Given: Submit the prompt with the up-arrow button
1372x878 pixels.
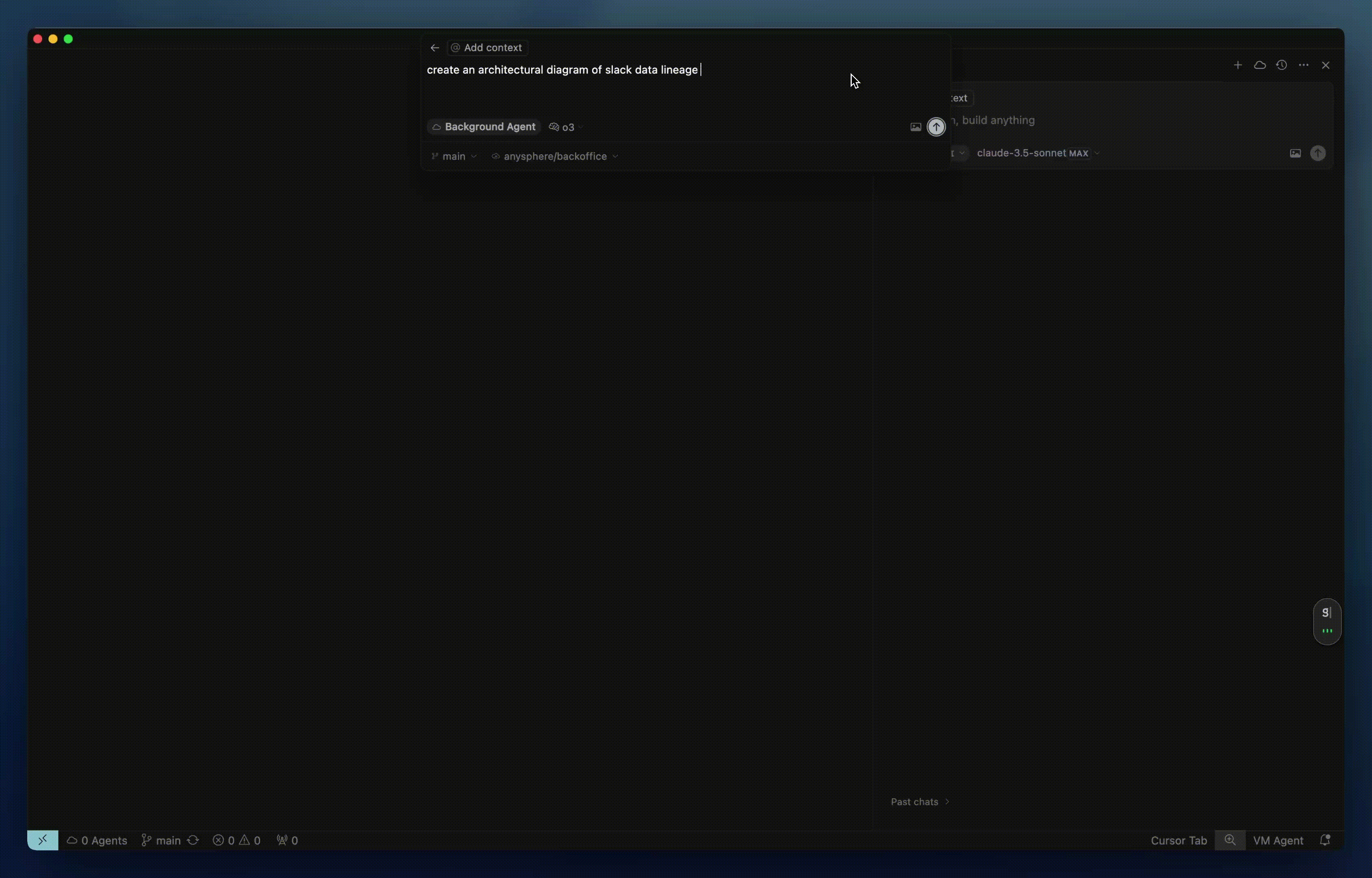Looking at the screenshot, I should (x=936, y=126).
